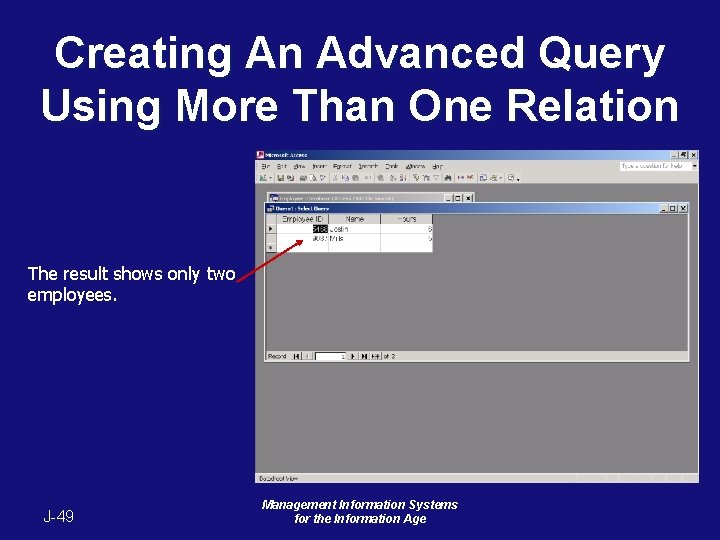Expand the View button dropdown arrow
This screenshot has height=540, width=720.
point(270,178)
